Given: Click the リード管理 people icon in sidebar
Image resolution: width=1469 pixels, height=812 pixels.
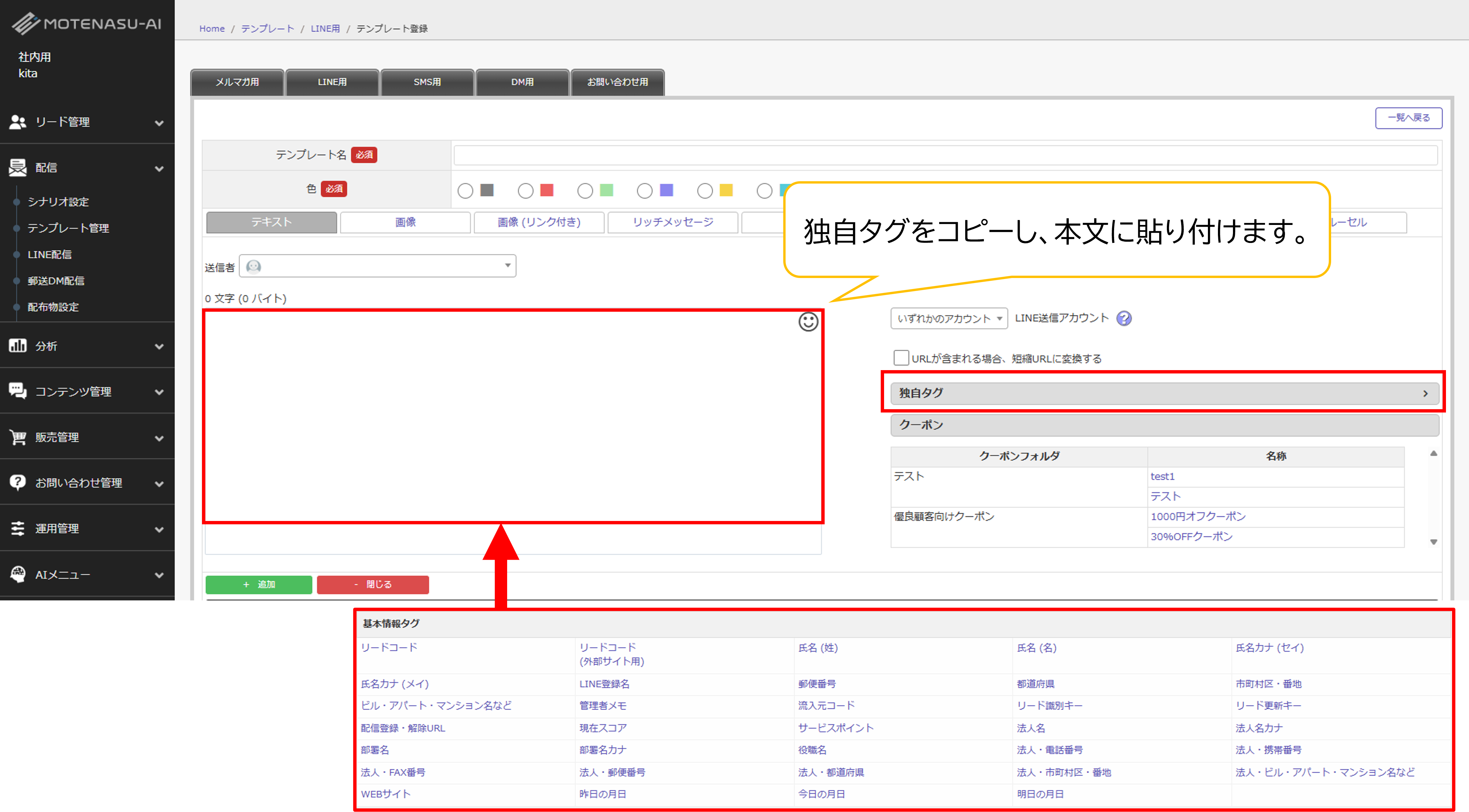Looking at the screenshot, I should [x=18, y=121].
